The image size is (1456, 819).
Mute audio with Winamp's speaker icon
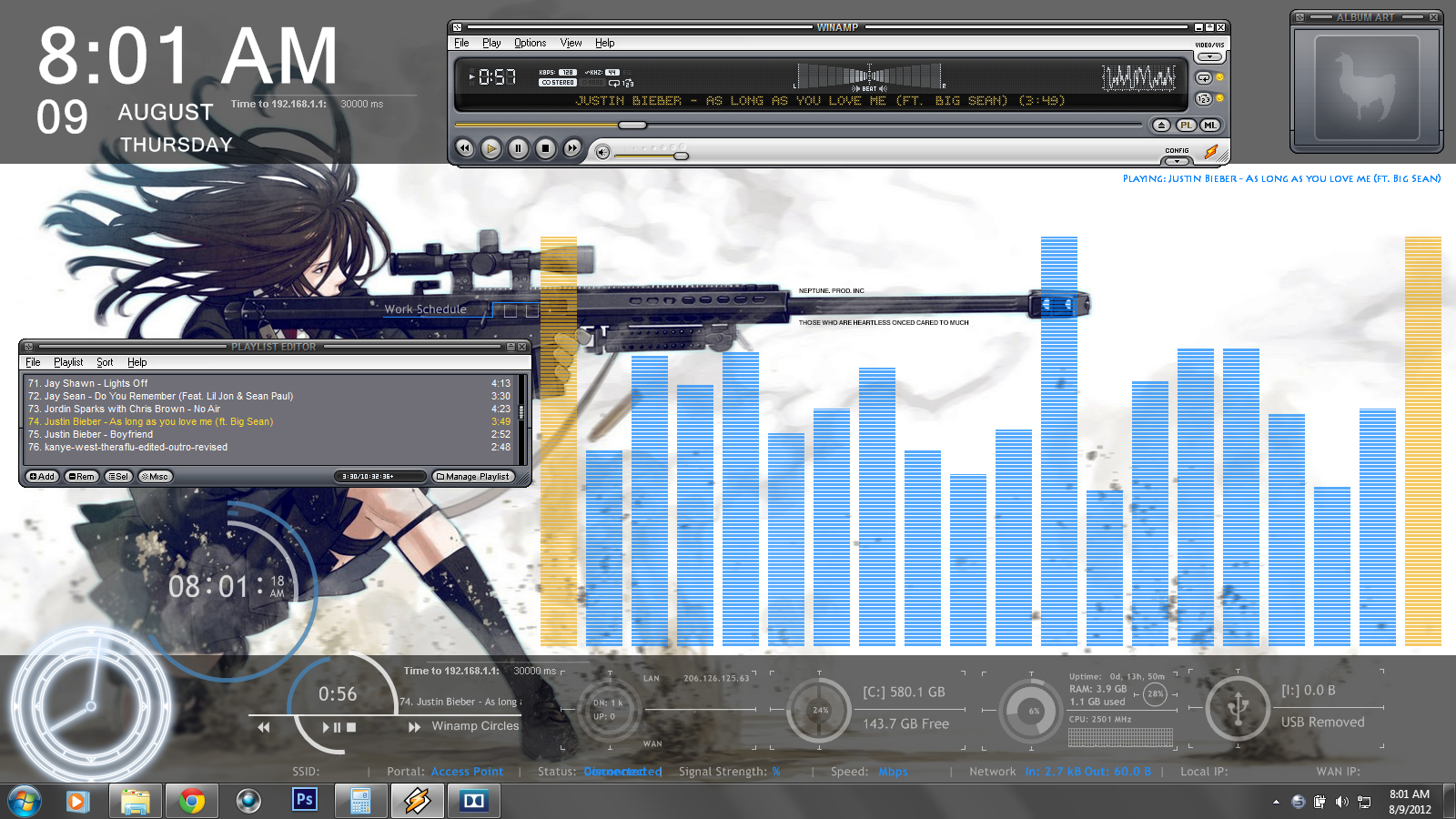[602, 152]
